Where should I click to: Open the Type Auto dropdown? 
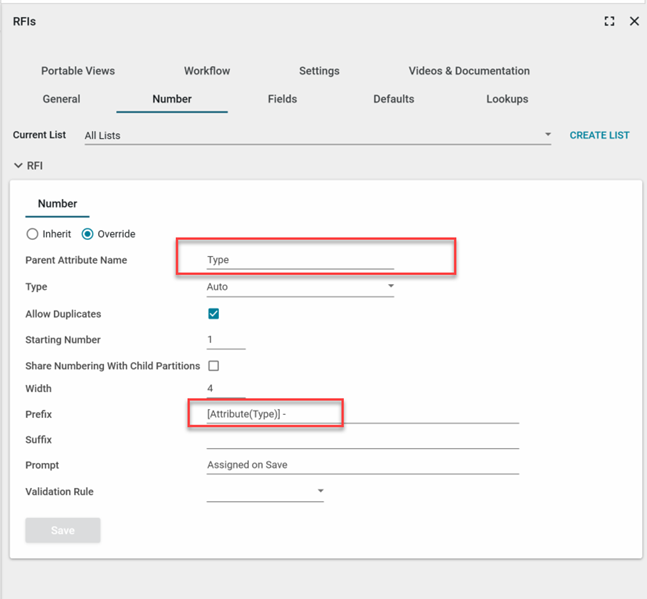click(390, 287)
